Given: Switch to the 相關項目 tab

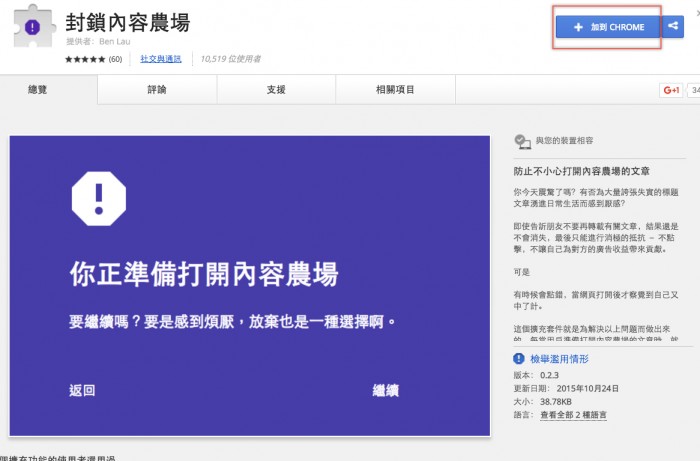Looking at the screenshot, I should 395,90.
